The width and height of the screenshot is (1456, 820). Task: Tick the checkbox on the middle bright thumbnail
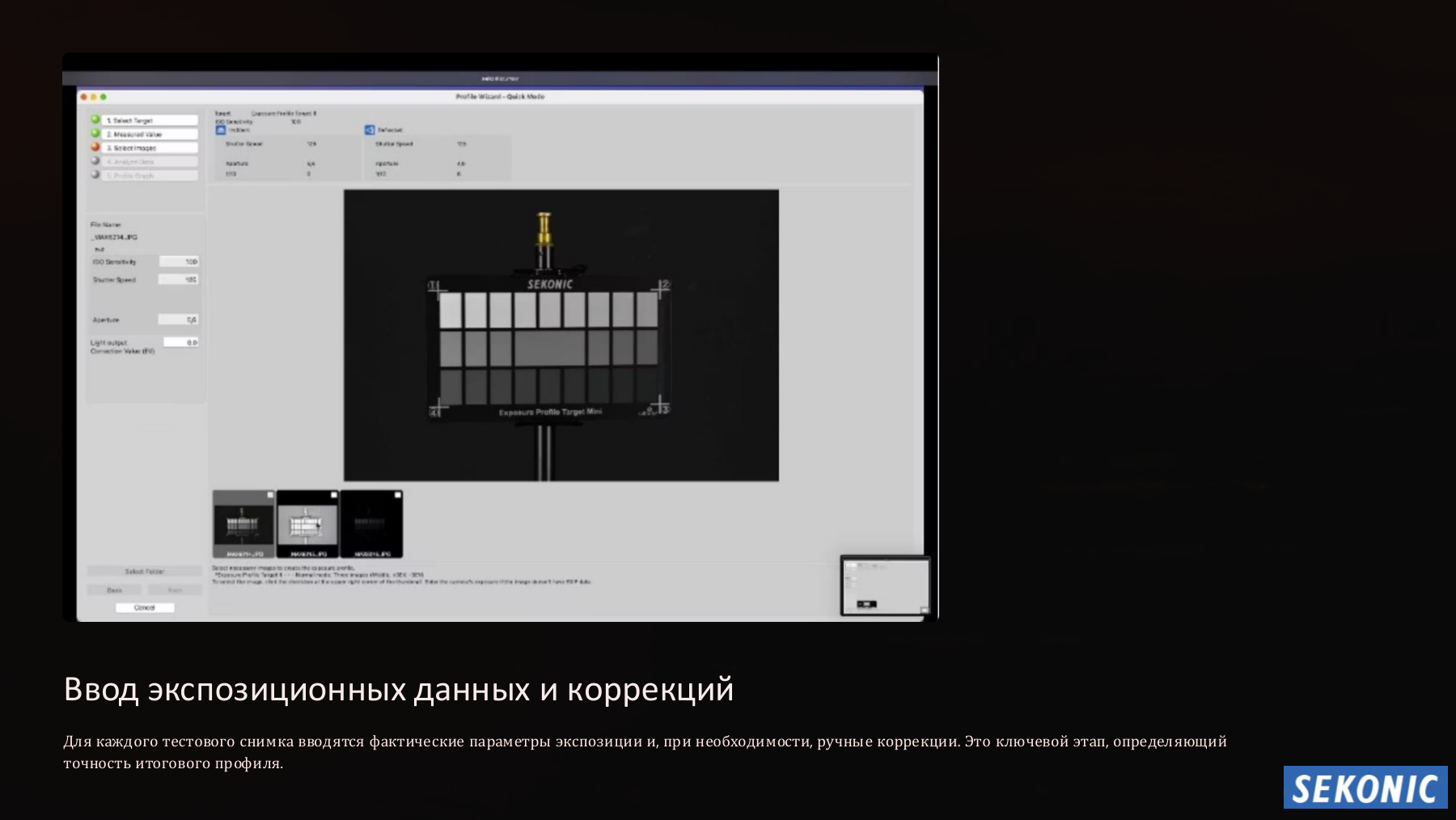click(x=334, y=495)
